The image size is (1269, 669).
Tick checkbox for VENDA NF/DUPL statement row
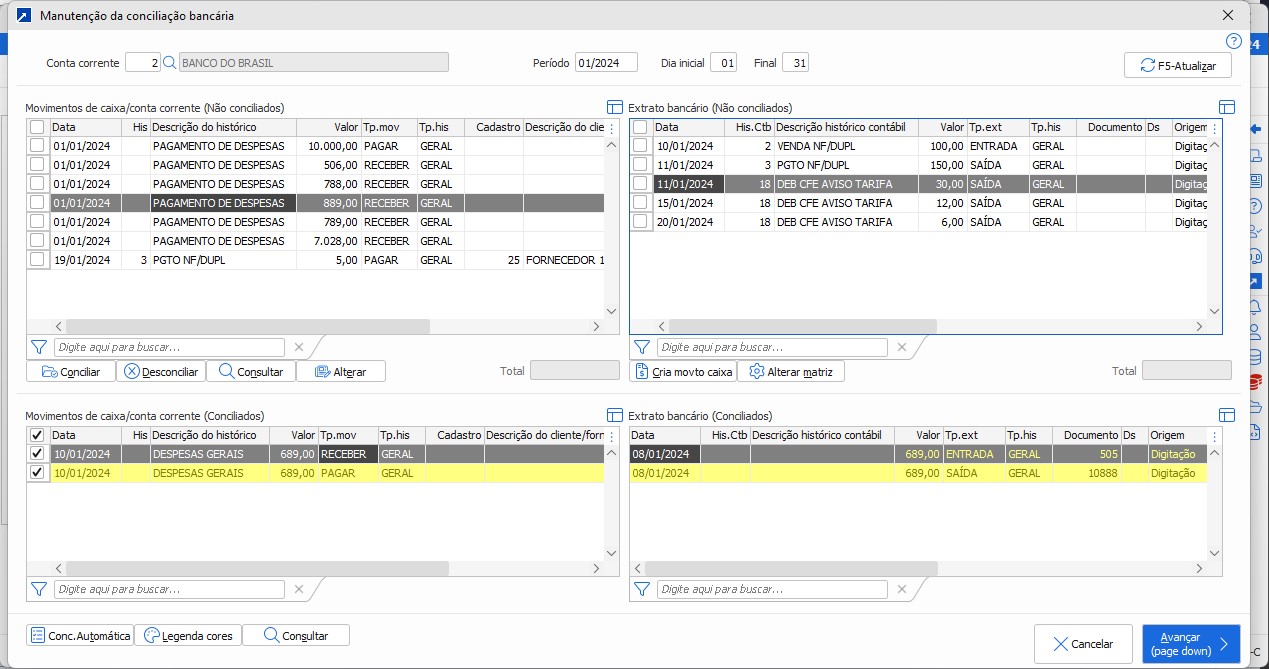tap(640, 146)
